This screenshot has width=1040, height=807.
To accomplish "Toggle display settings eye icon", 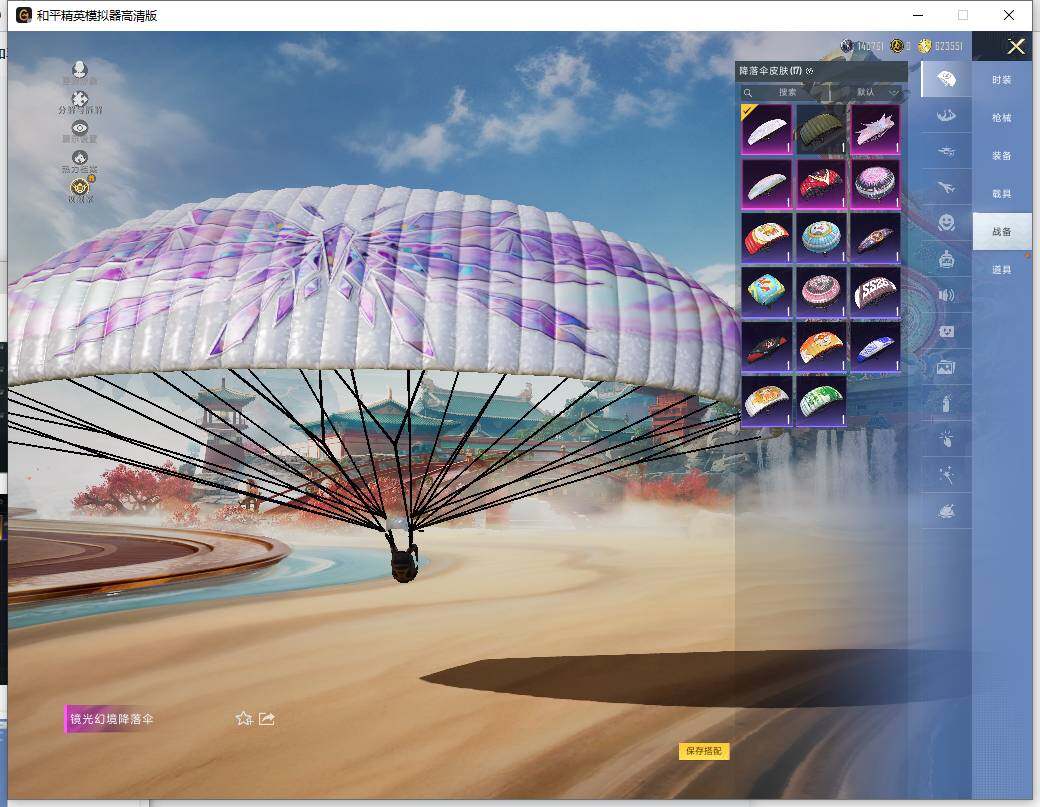I will point(79,129).
